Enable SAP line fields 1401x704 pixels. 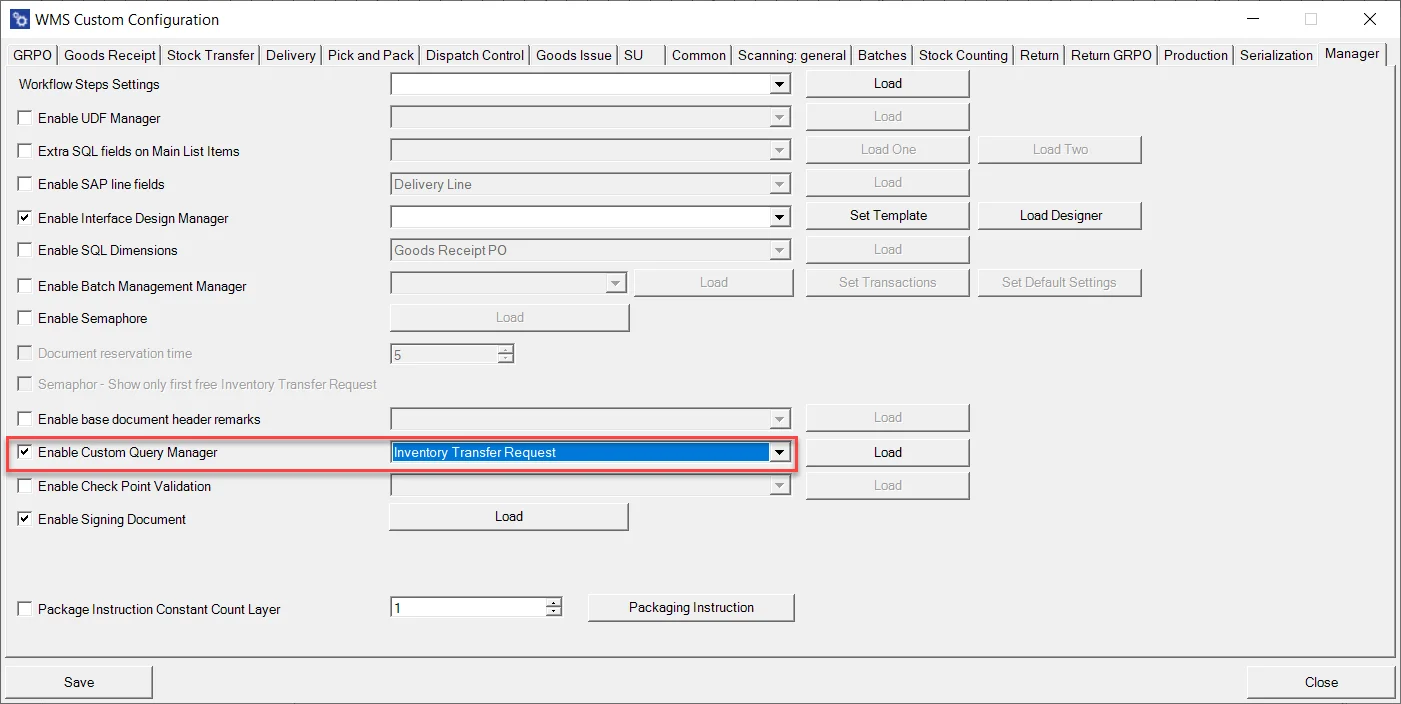24,184
